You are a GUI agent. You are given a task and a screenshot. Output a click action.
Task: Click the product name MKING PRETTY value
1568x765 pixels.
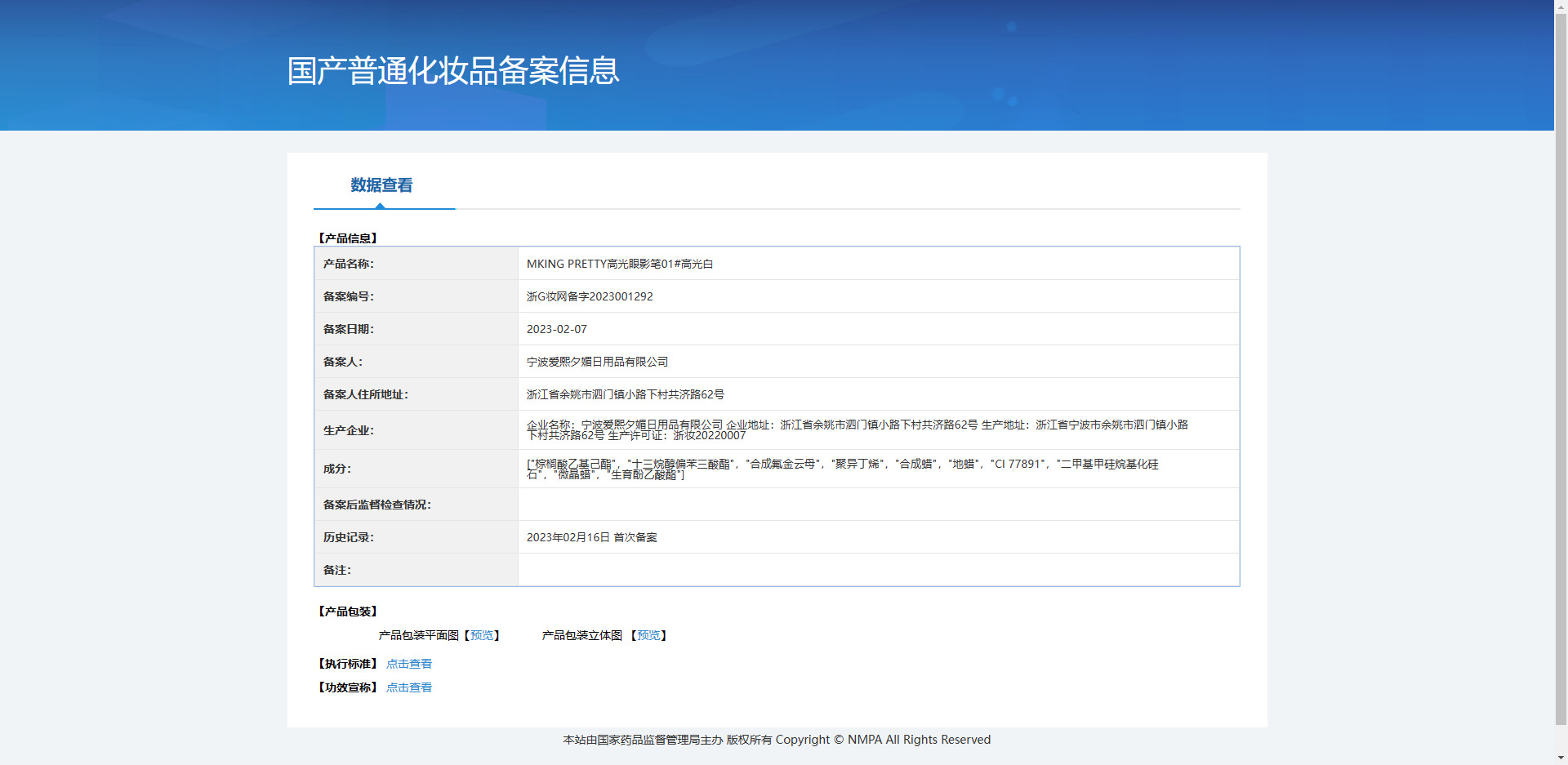620,264
